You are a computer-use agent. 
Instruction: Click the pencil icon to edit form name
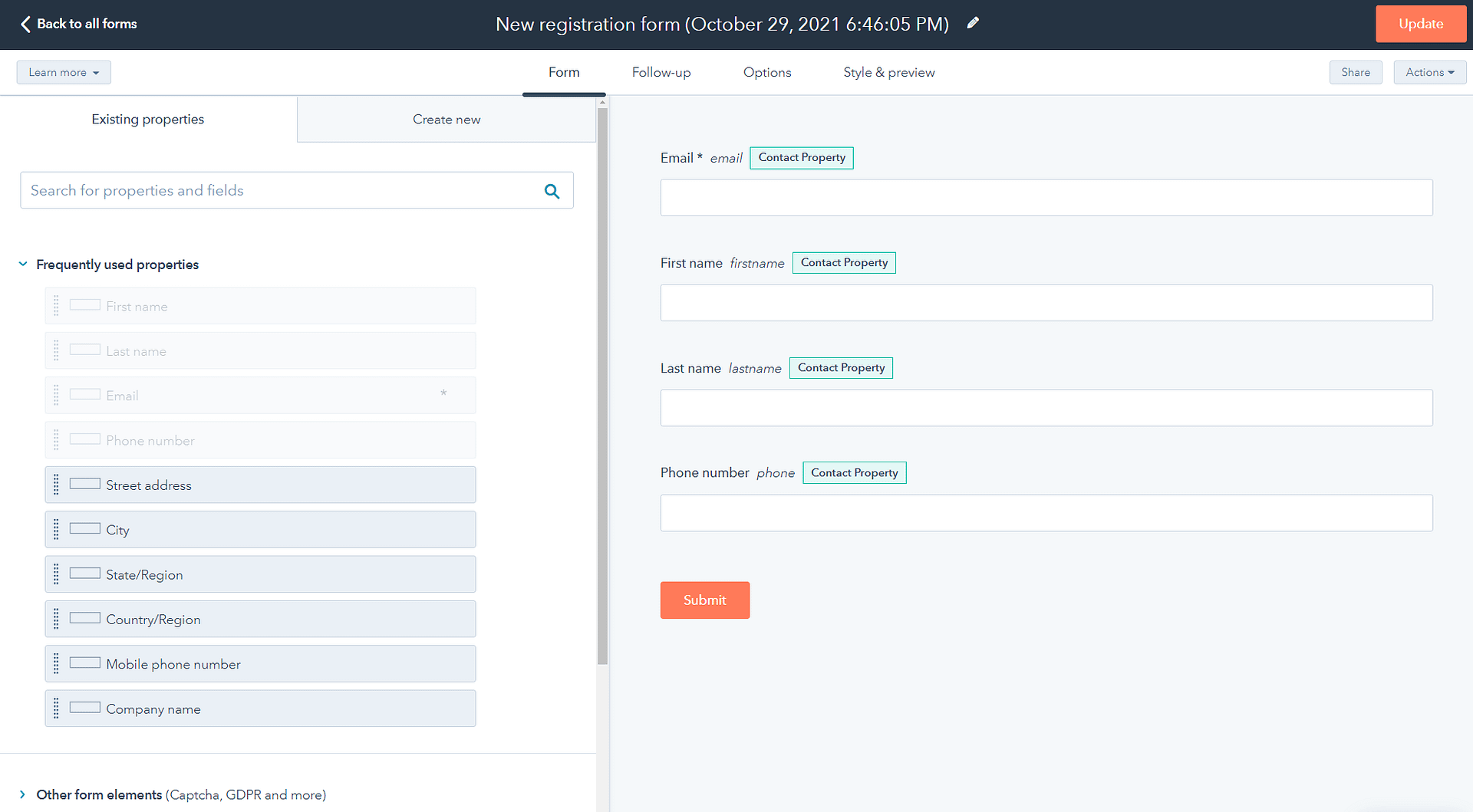pyautogui.click(x=973, y=23)
